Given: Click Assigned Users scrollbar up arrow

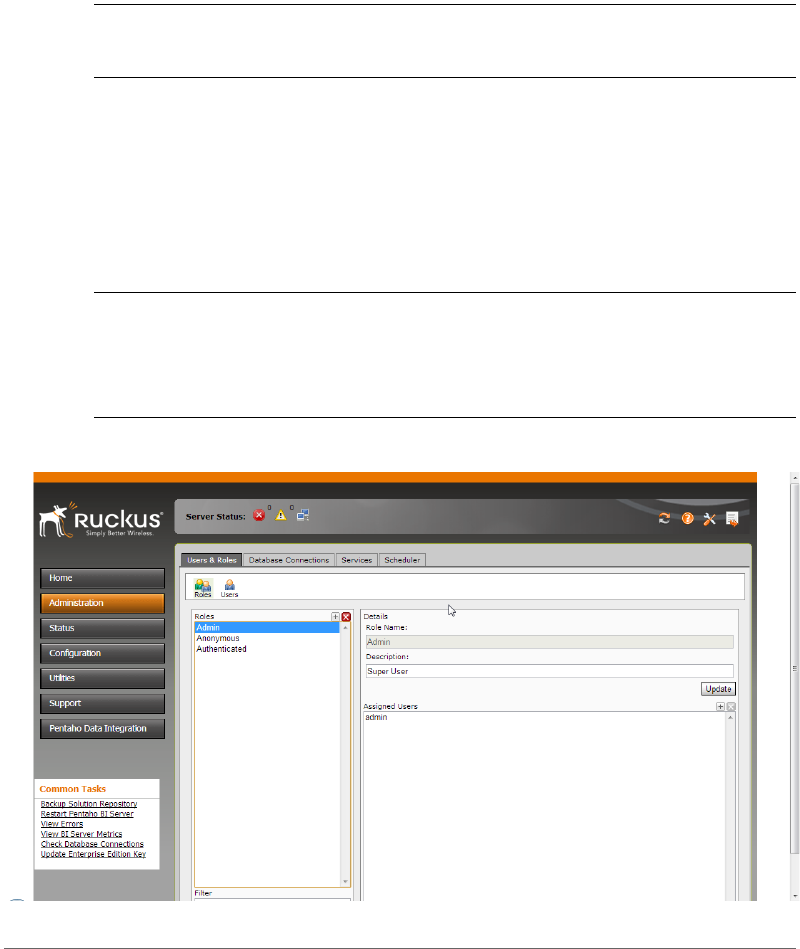Looking at the screenshot, I should coord(730,718).
